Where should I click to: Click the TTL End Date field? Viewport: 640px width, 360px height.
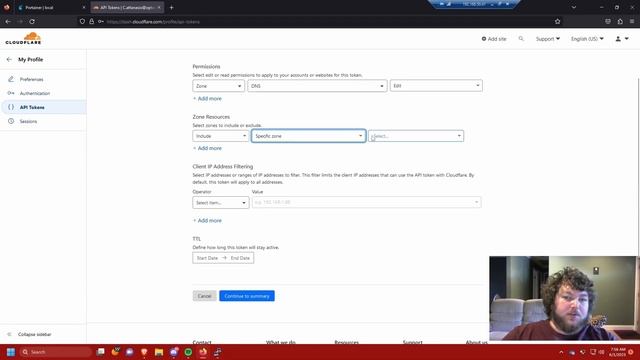240,258
